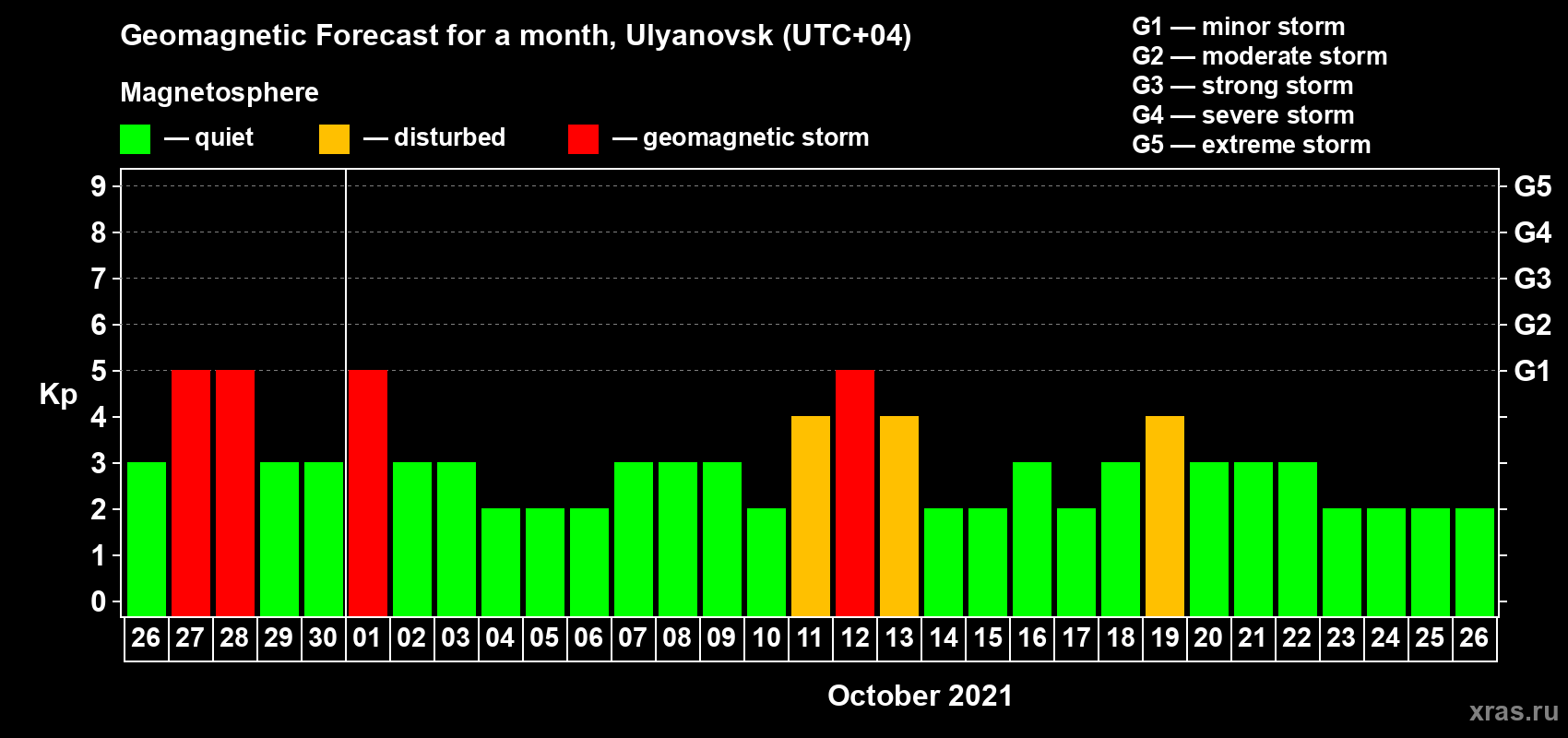Click the right-axis G4 tick label

click(x=1533, y=232)
